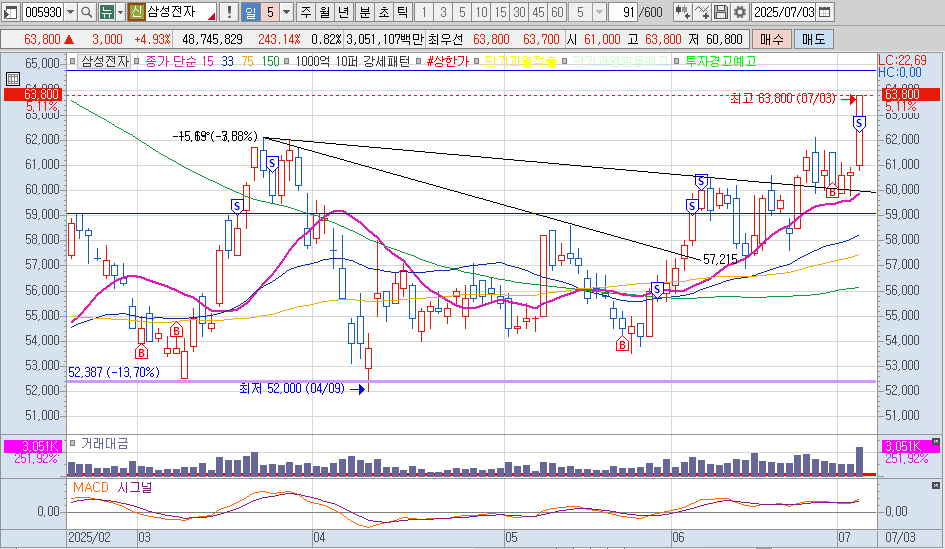Click the save chart floppy disk icon
Image resolution: width=945 pixels, height=549 pixels.
(721, 11)
